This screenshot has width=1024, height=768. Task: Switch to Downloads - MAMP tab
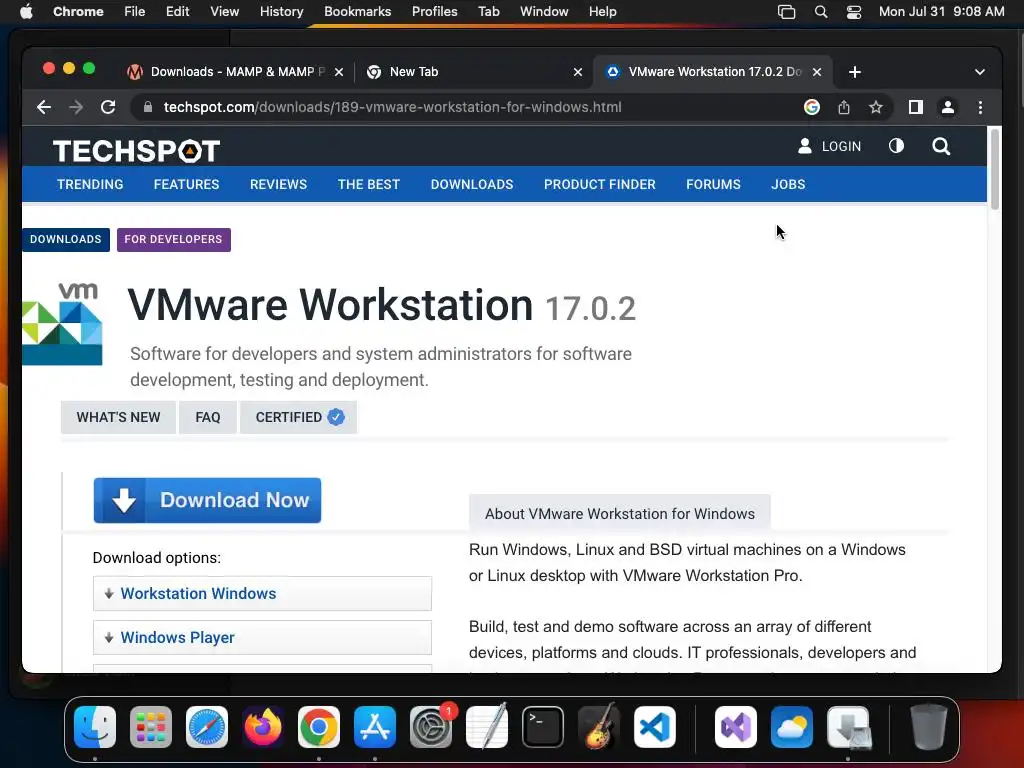(x=236, y=72)
